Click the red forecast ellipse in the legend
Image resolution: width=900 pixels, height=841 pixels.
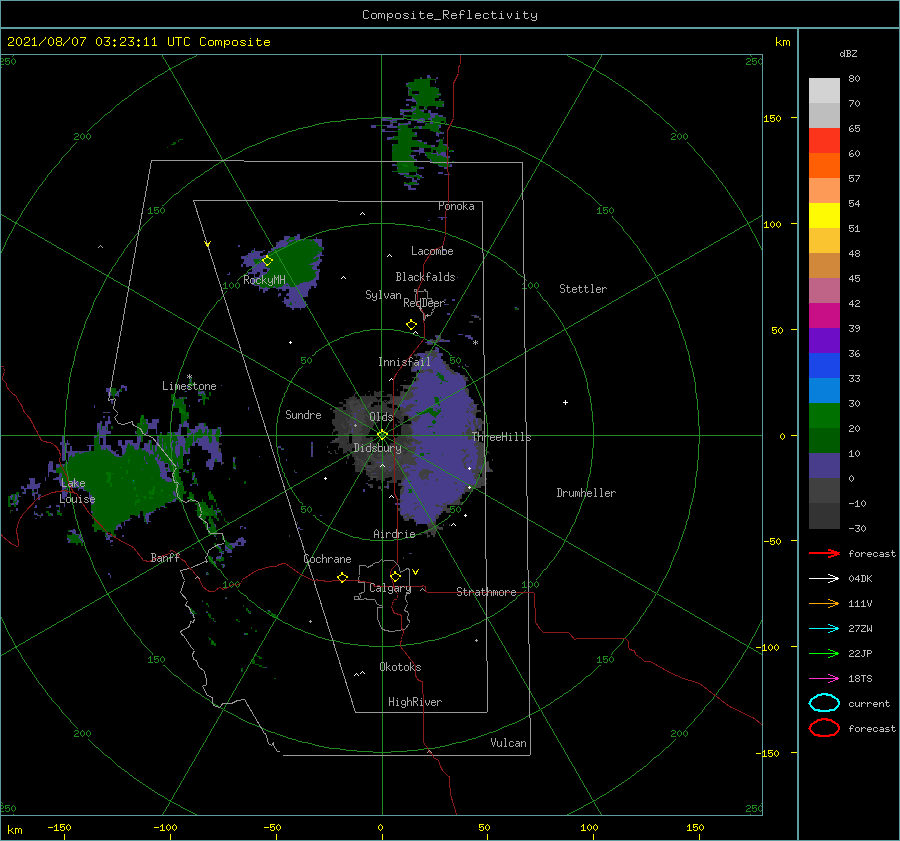pyautogui.click(x=824, y=728)
